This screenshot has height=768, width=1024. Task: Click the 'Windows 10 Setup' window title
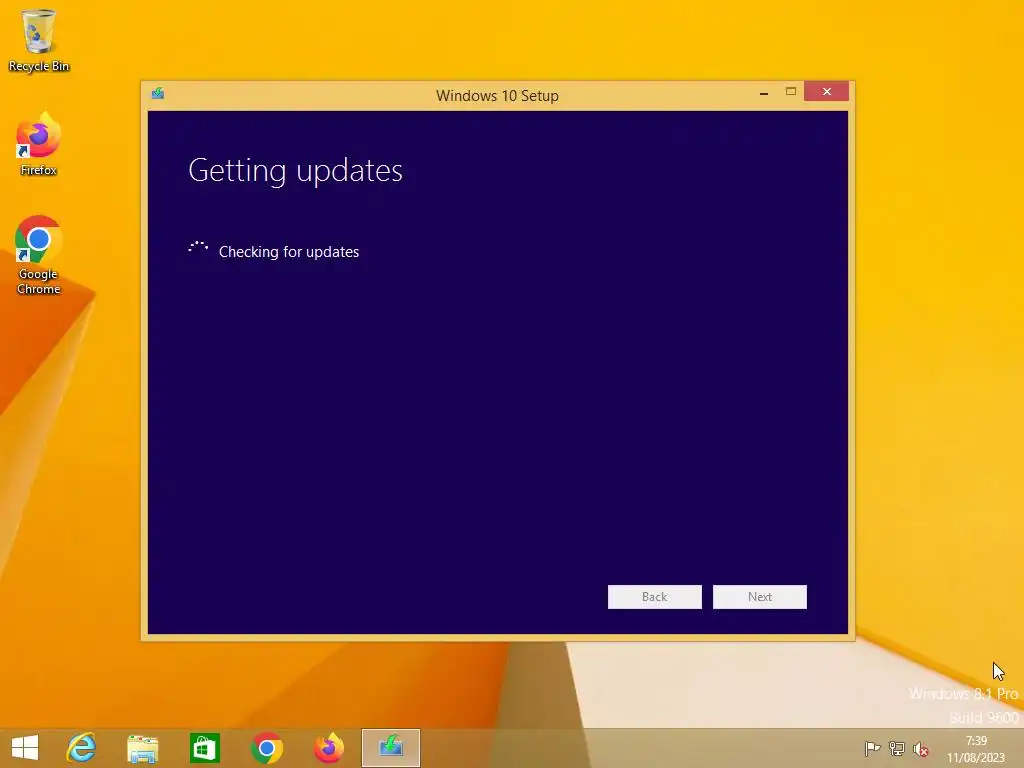pyautogui.click(x=497, y=95)
